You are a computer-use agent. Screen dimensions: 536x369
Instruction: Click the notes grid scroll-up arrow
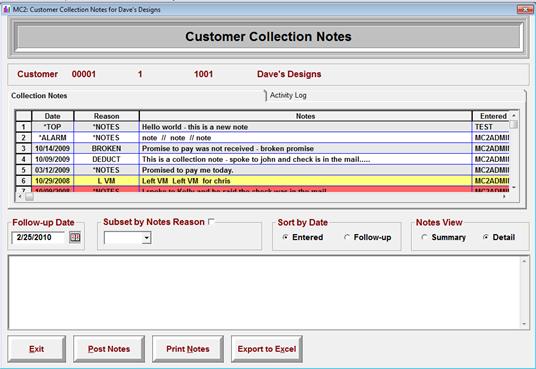[x=513, y=116]
